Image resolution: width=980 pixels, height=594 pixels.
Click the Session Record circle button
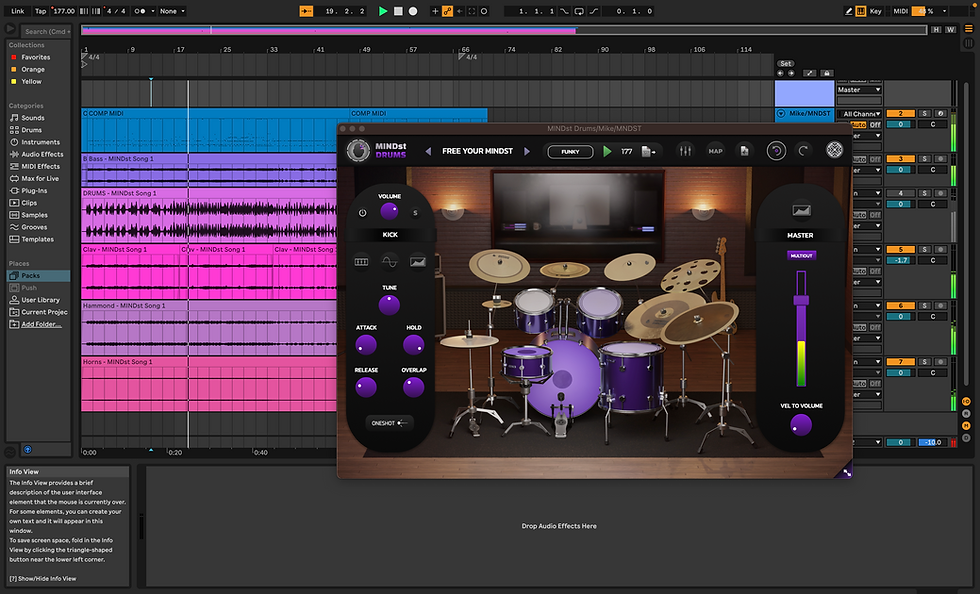click(484, 11)
